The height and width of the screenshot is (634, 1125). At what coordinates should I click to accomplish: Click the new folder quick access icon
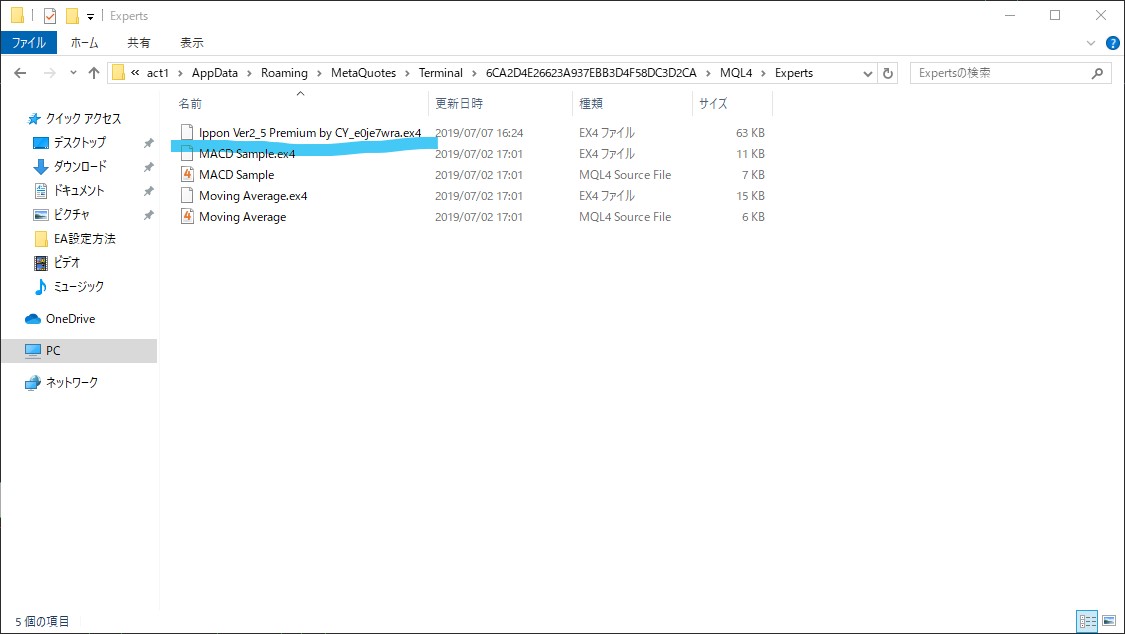click(72, 16)
